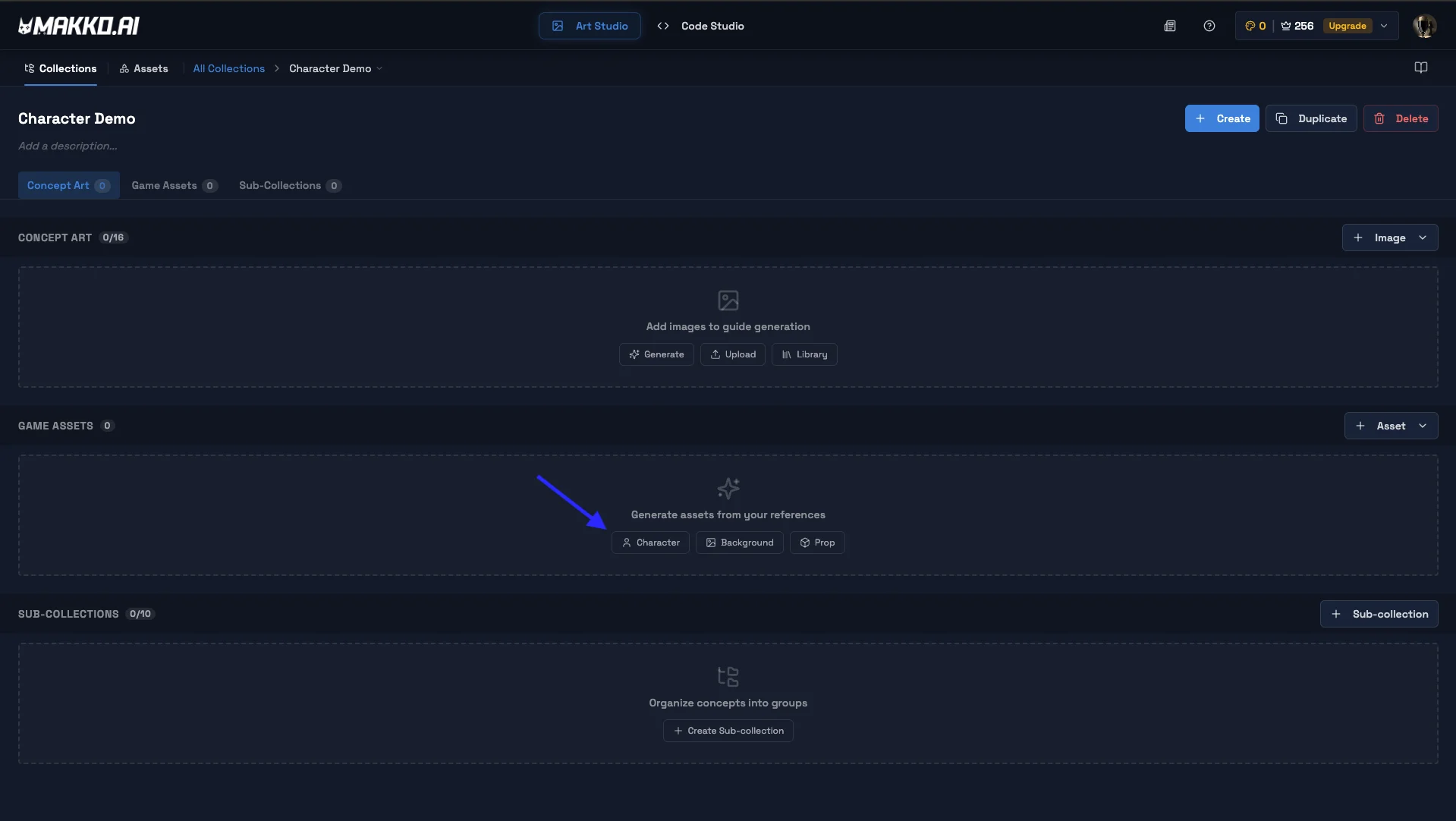Open the Sub-Collections tab
Image resolution: width=1456 pixels, height=821 pixels.
click(x=279, y=185)
